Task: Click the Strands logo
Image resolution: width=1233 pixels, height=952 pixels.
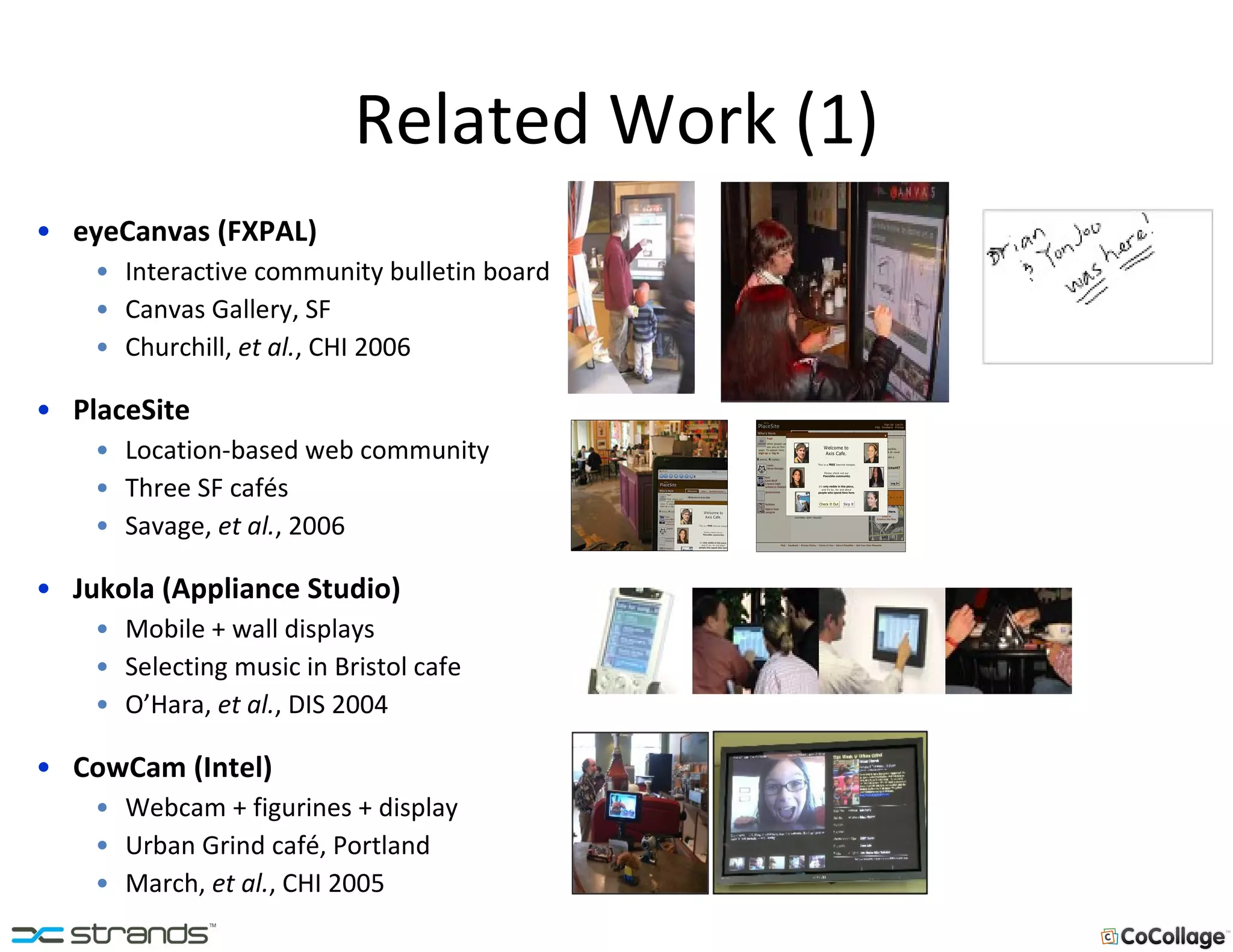Action: (x=114, y=934)
